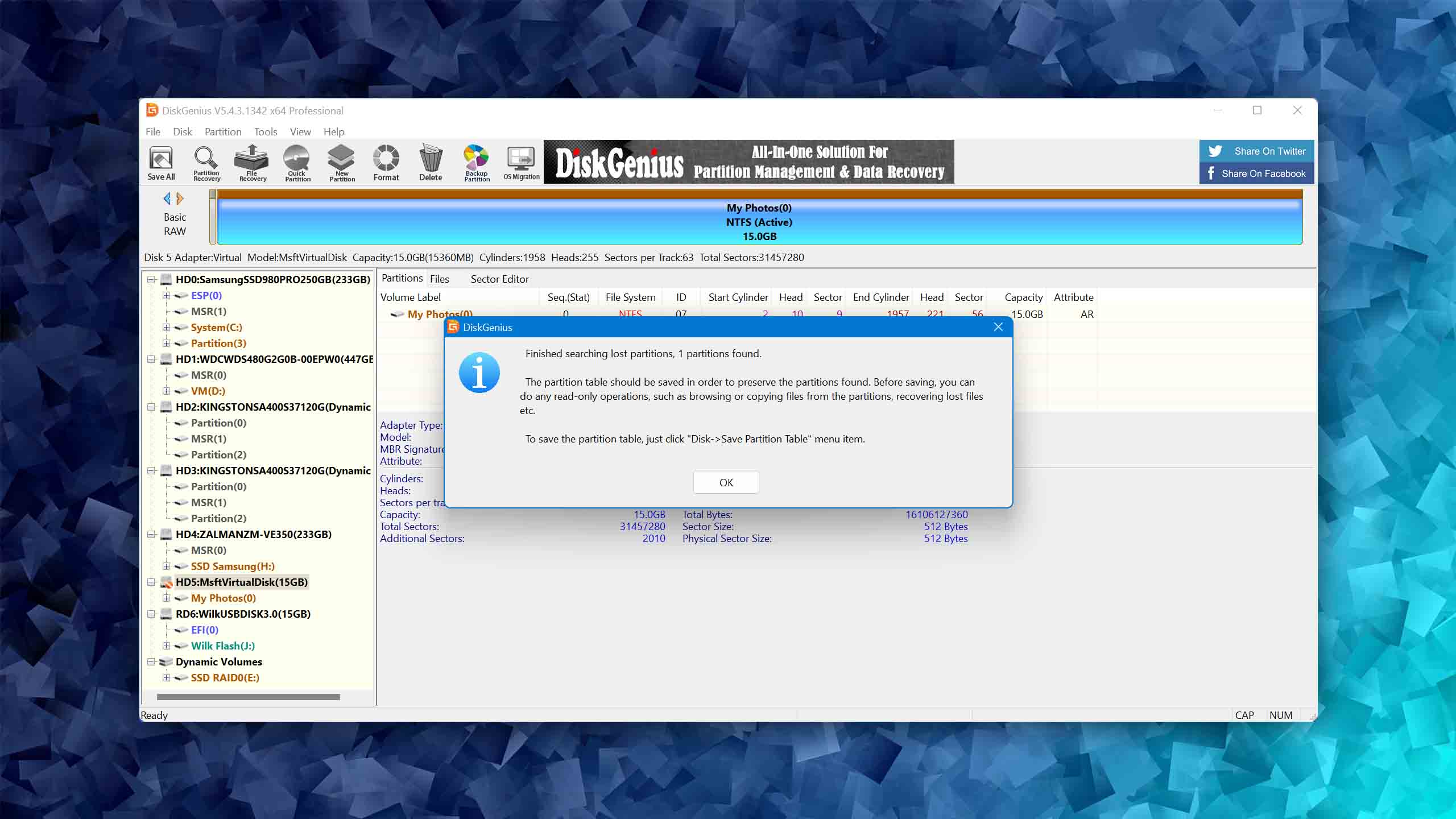Image resolution: width=1456 pixels, height=819 pixels.
Task: Expand the SSD Samsung(H:) node
Action: click(x=166, y=566)
